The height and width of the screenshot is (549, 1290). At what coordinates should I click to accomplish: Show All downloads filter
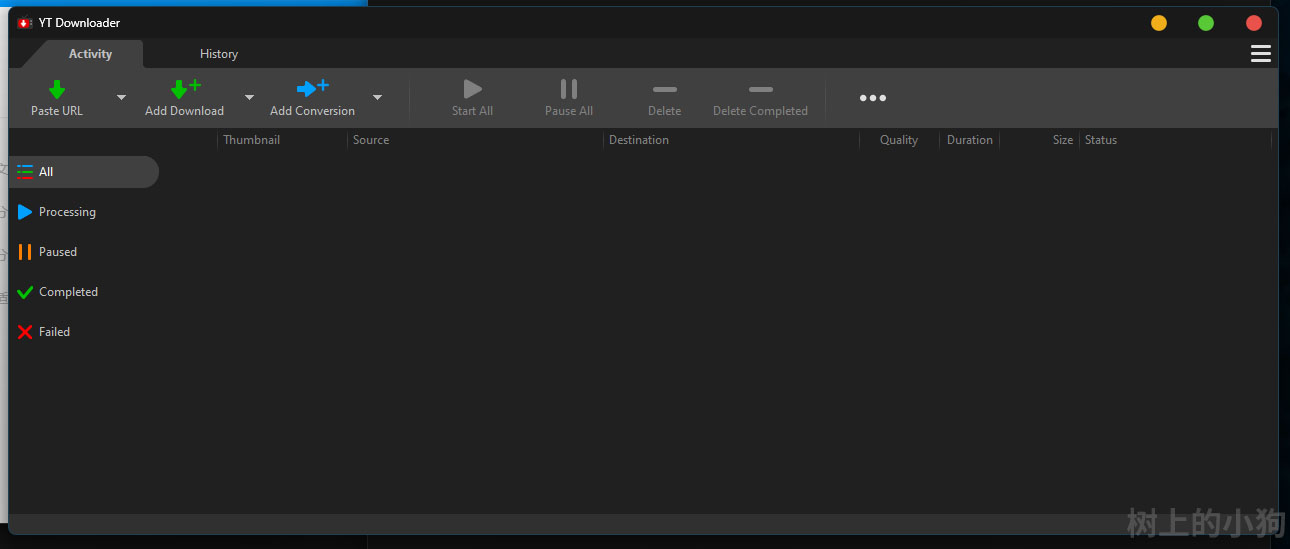45,172
